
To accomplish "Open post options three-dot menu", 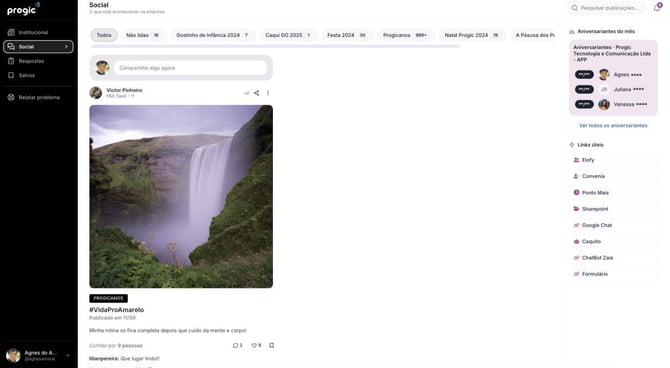I will [x=268, y=93].
